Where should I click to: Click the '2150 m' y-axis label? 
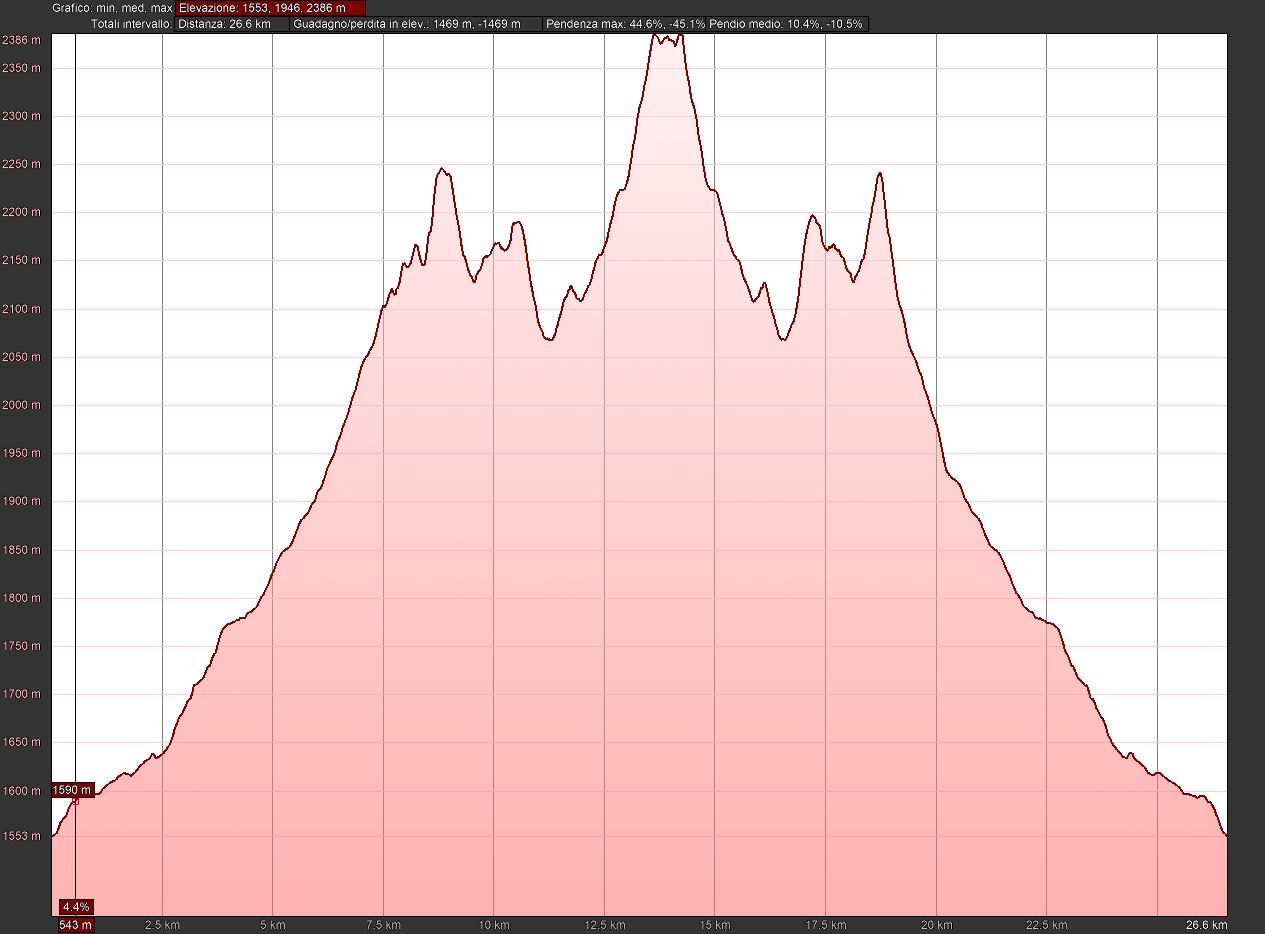pyautogui.click(x=21, y=260)
